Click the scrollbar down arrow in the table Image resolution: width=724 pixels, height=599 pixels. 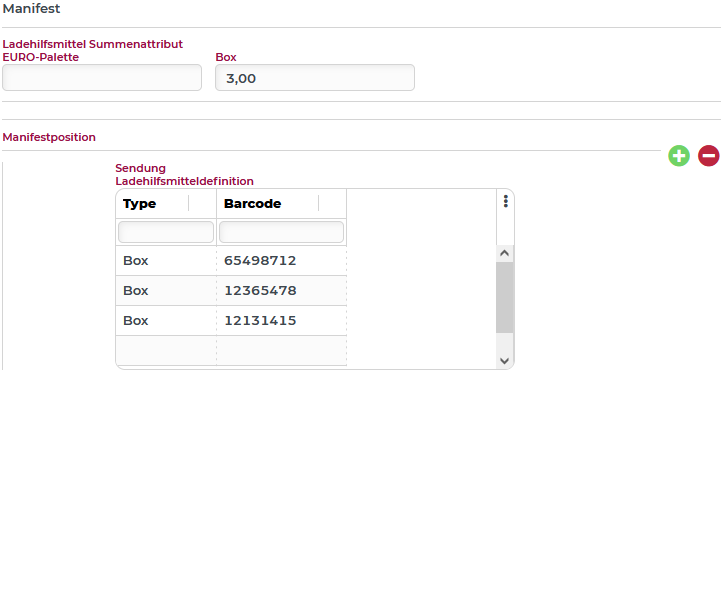(x=504, y=360)
